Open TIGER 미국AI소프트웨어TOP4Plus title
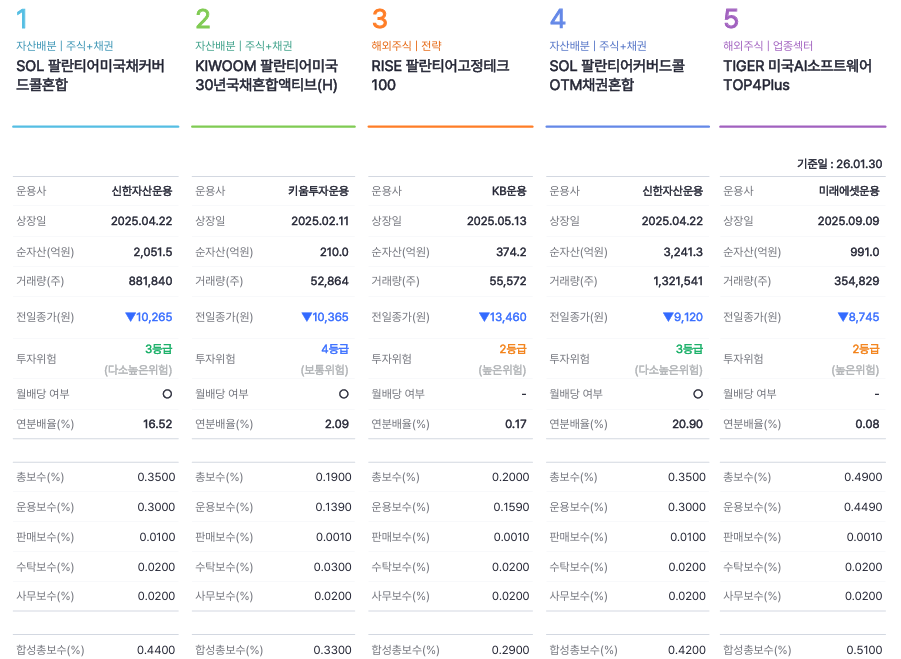This screenshot has width=901, height=659. pyautogui.click(x=798, y=75)
